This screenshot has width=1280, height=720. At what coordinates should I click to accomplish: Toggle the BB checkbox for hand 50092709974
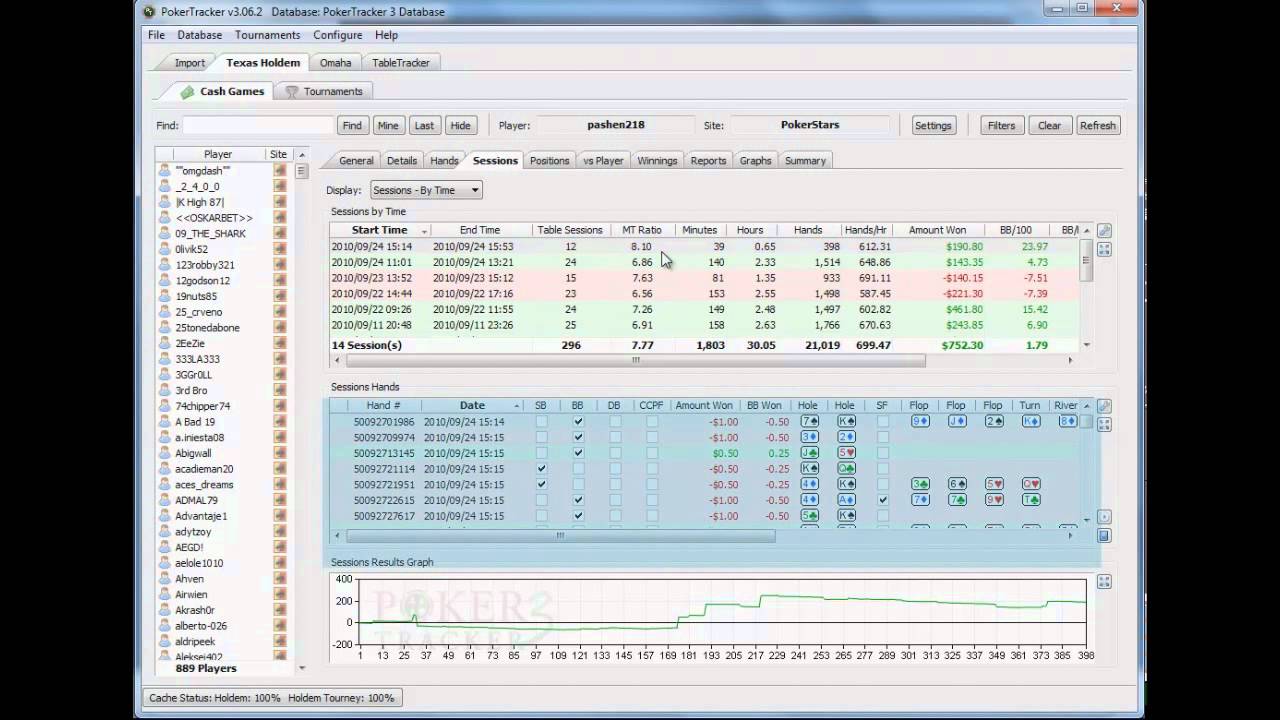578,437
